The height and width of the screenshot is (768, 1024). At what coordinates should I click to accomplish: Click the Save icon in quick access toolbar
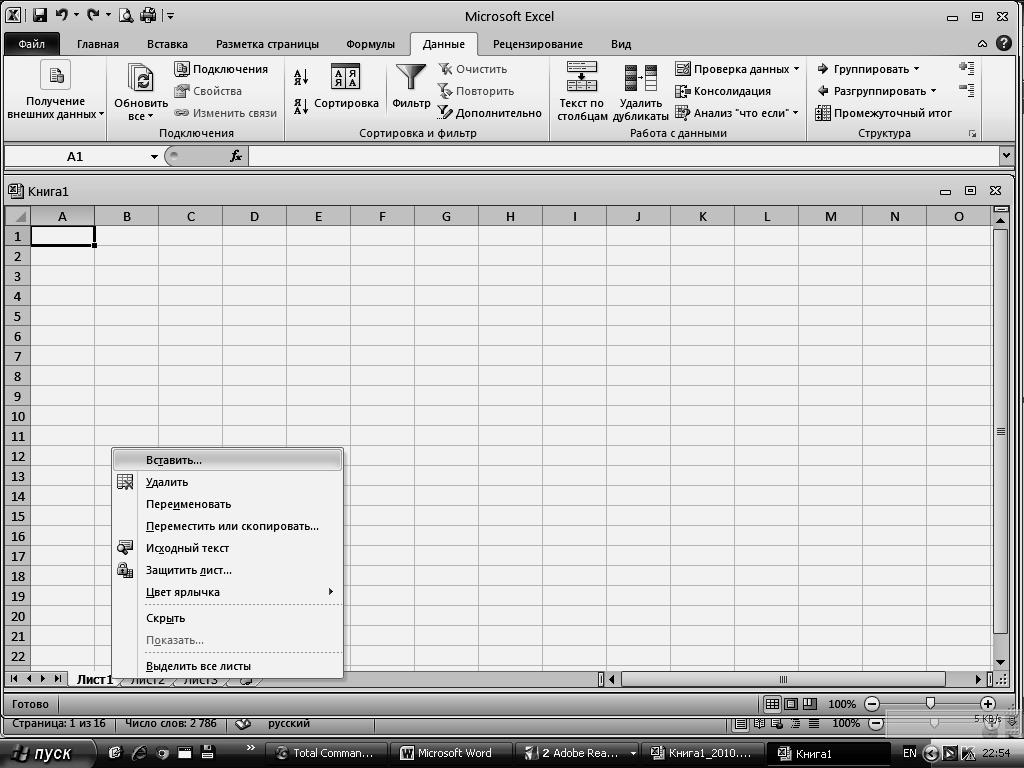coord(40,15)
